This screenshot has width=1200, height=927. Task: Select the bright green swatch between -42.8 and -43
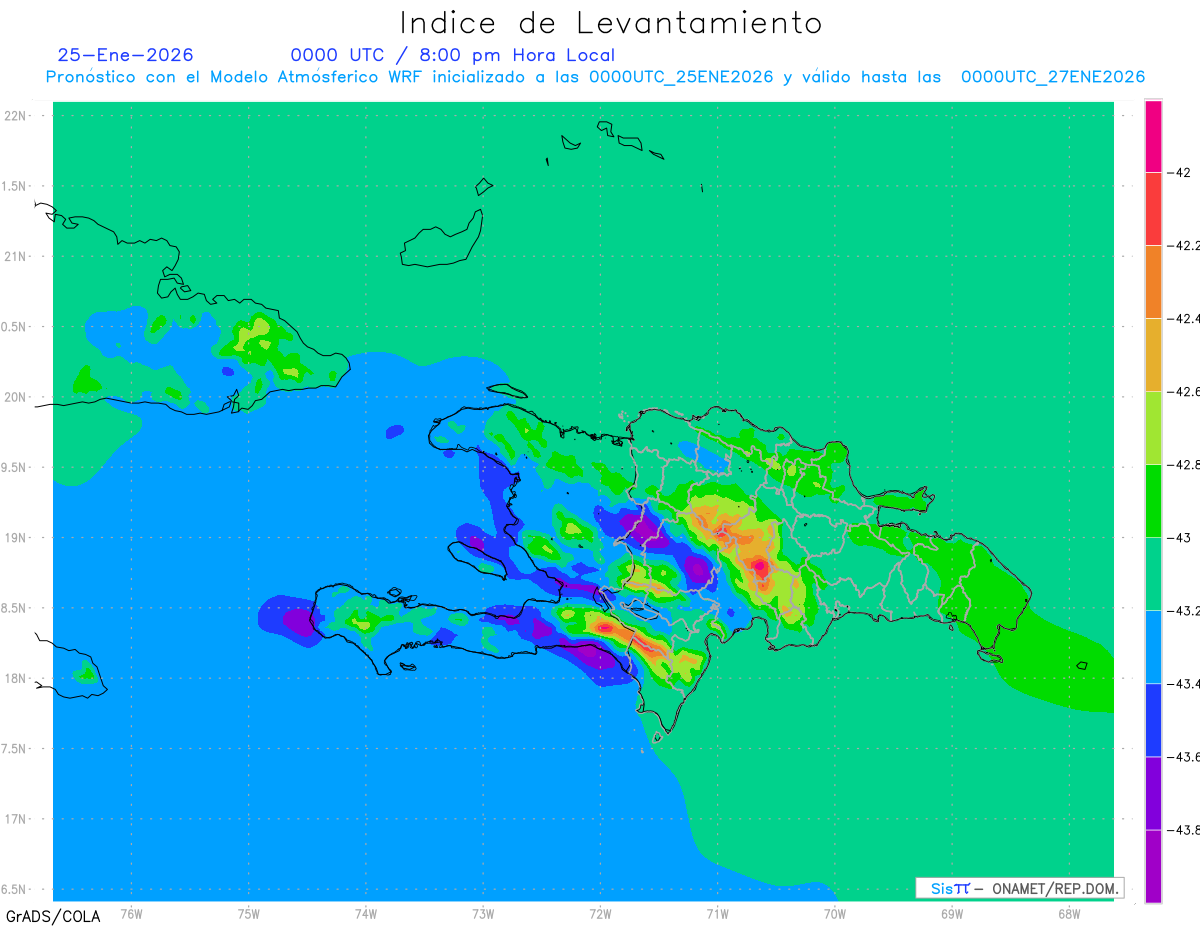[1153, 501]
